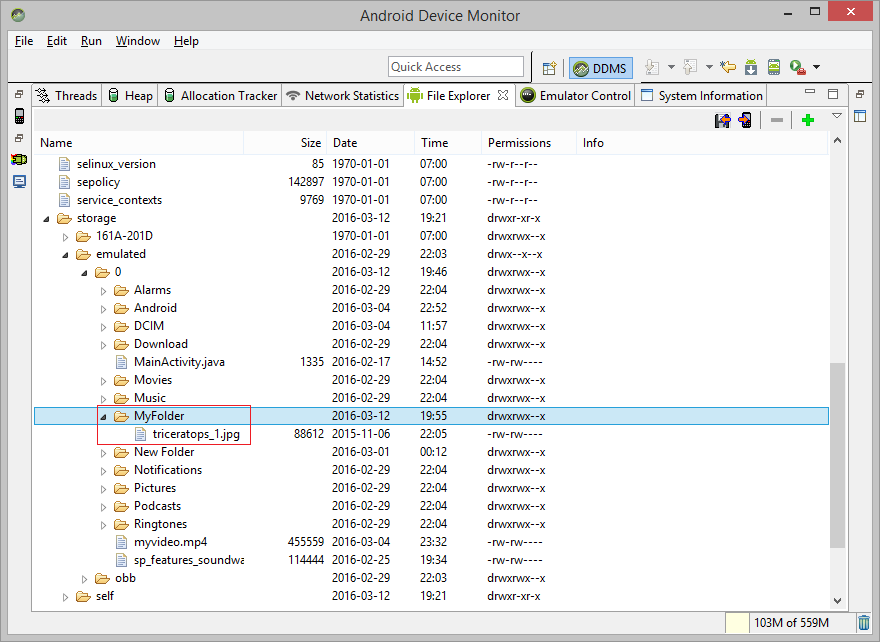Expand the 161A-201D folder

point(66,237)
